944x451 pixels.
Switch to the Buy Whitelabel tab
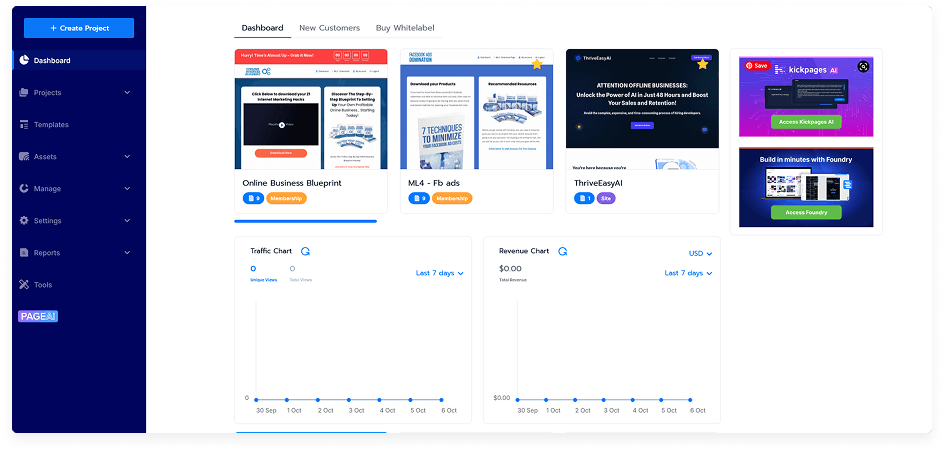(410, 28)
